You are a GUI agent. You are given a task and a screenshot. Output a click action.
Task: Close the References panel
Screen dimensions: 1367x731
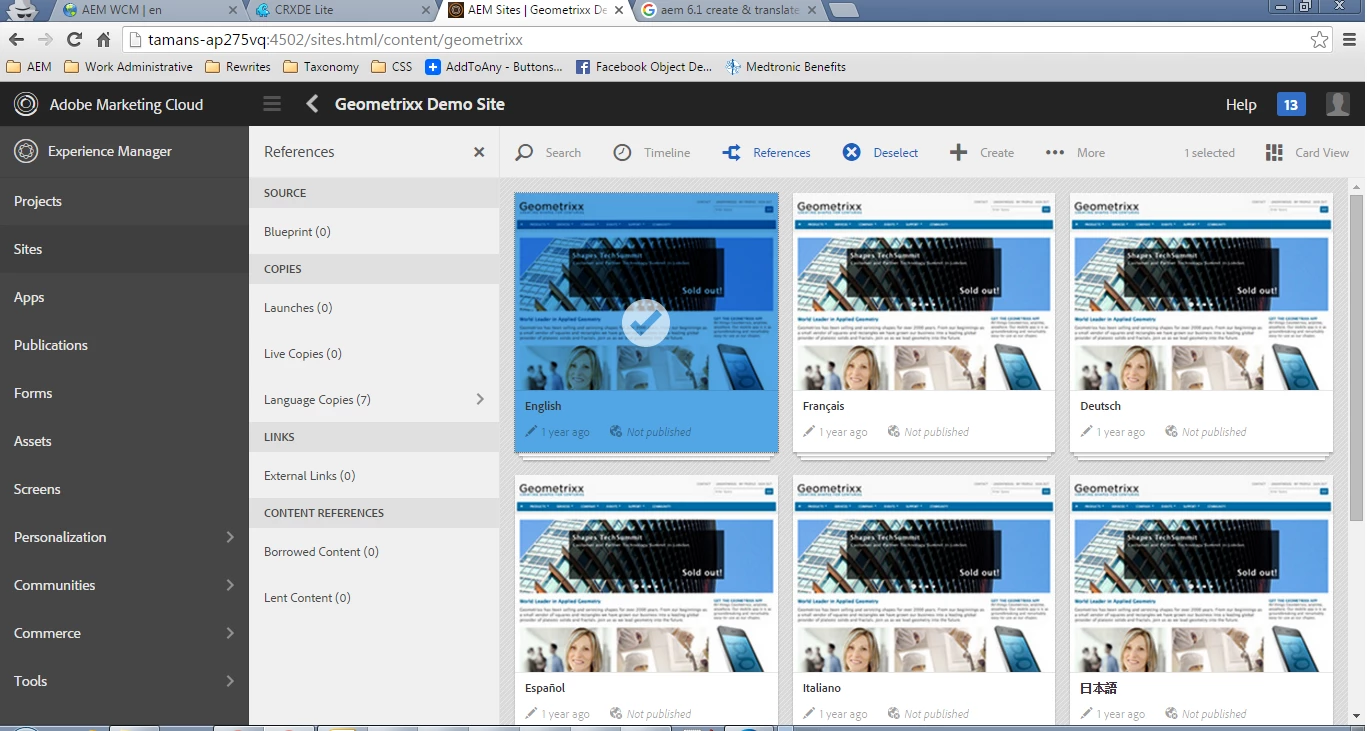click(479, 152)
